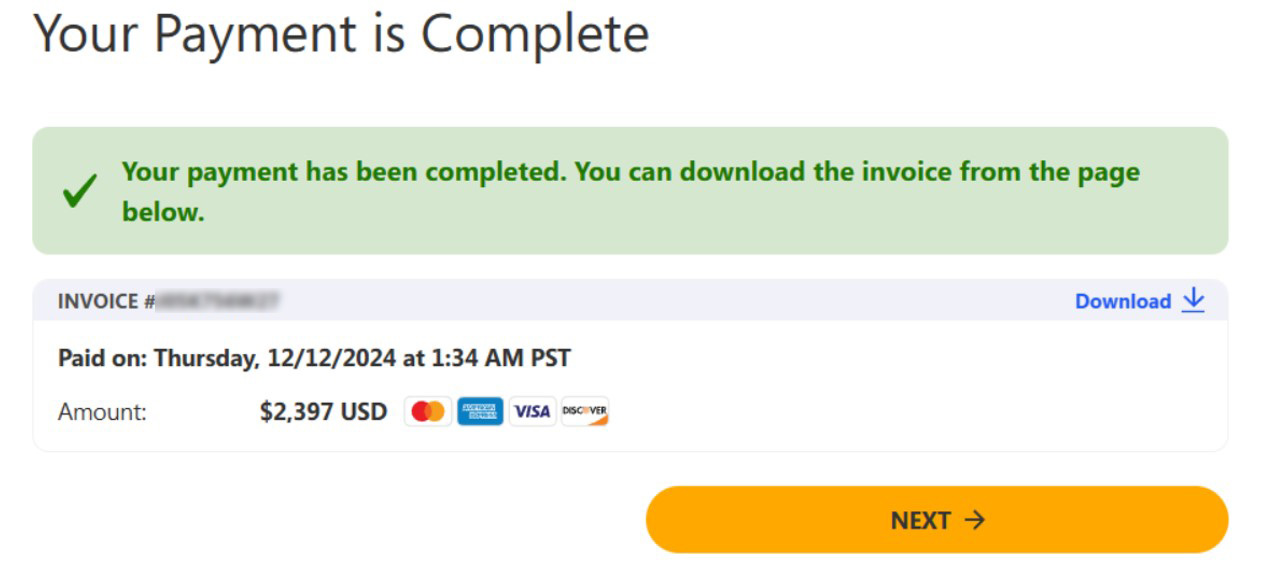Click the $2,397 USD amount
Image resolution: width=1261 pixels, height=581 pixels.
pos(323,412)
